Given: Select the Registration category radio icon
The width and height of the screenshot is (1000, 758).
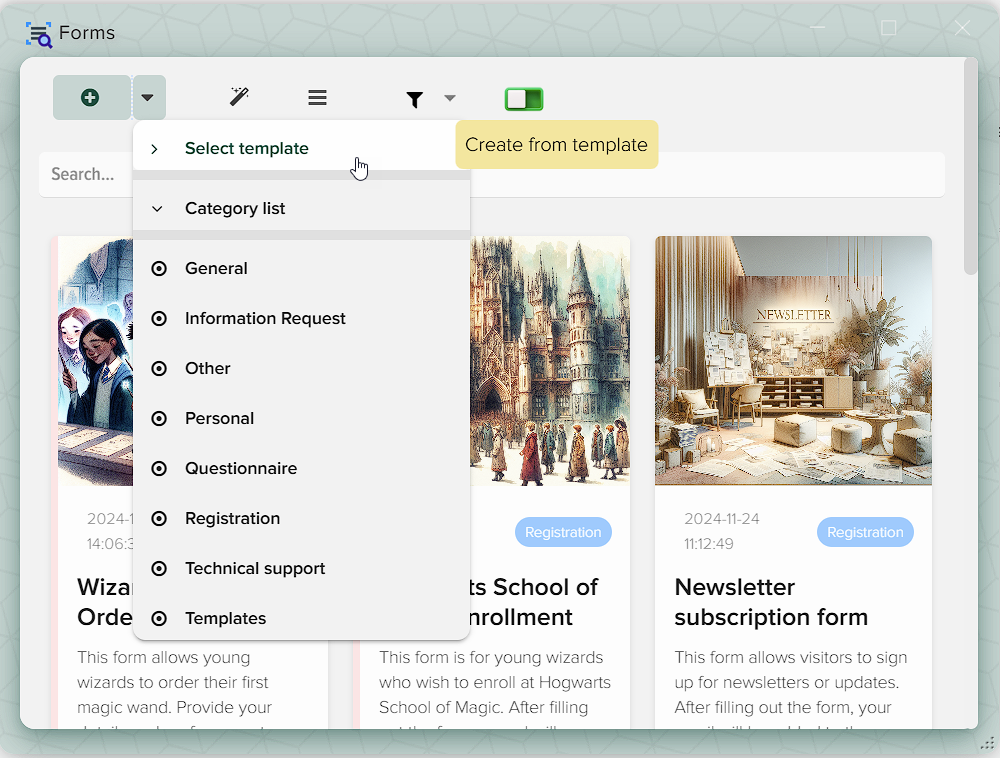Looking at the screenshot, I should click(159, 518).
